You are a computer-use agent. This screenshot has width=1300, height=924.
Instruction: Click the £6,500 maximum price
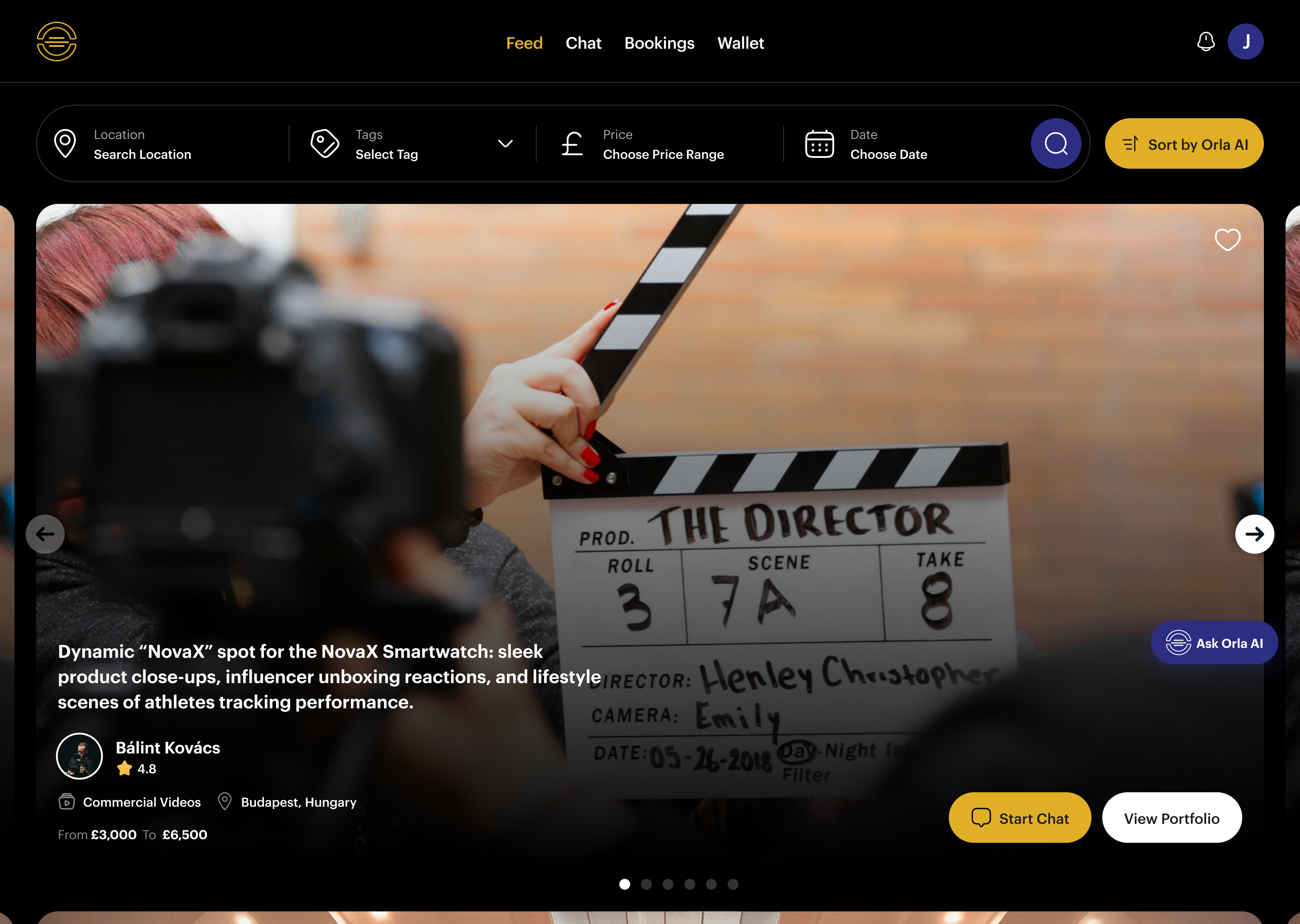click(184, 835)
